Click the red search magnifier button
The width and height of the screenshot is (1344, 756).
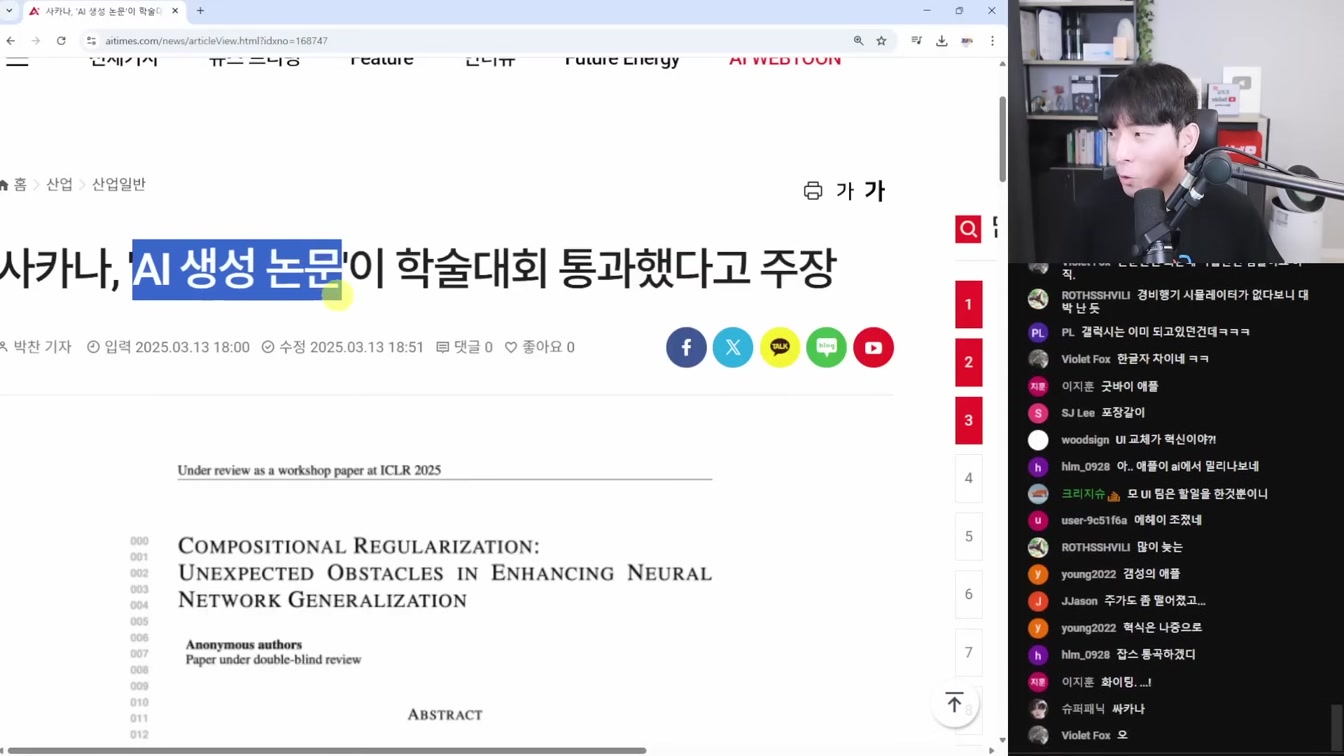click(x=968, y=229)
